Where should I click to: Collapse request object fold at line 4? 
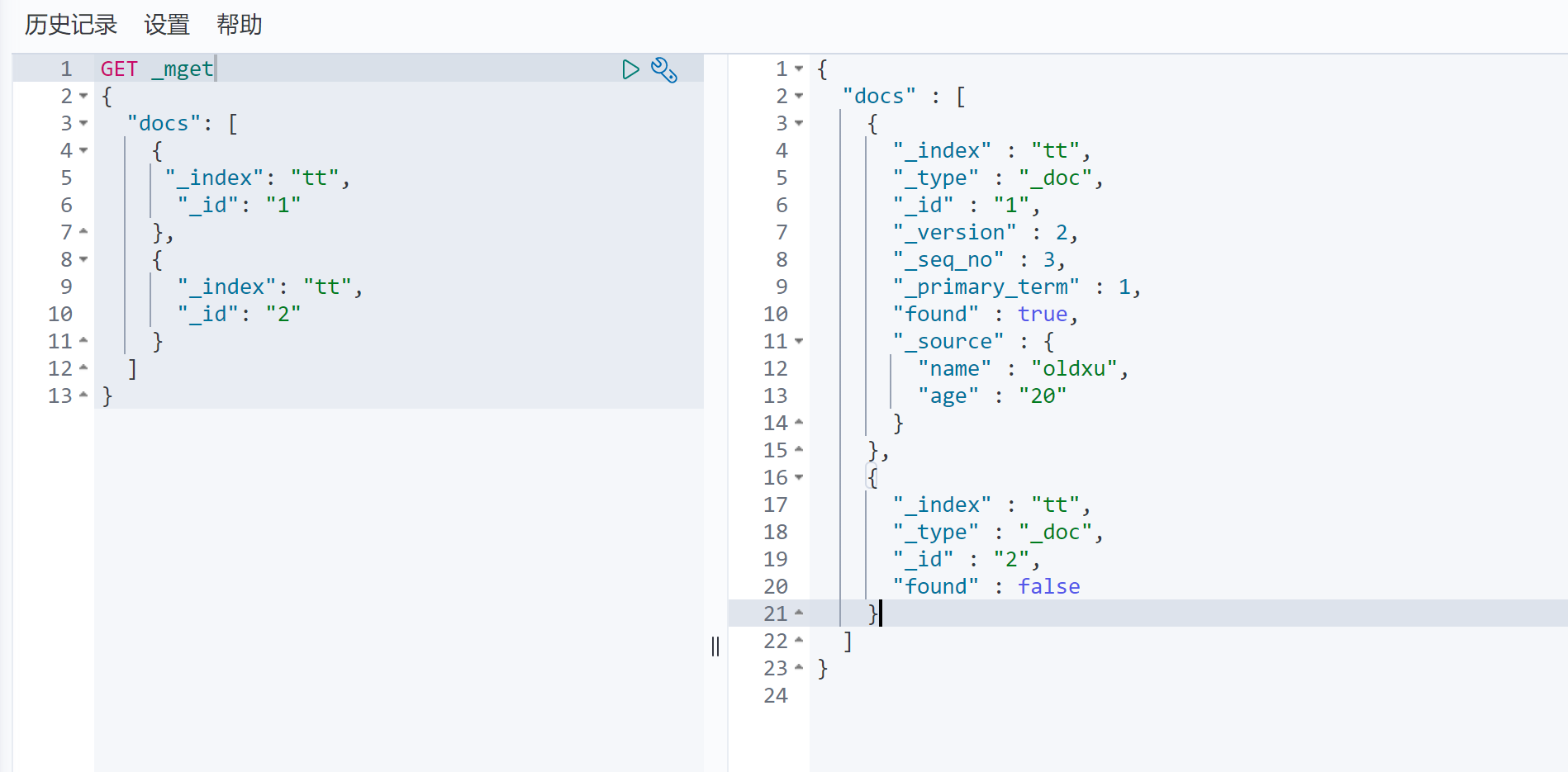point(83,151)
